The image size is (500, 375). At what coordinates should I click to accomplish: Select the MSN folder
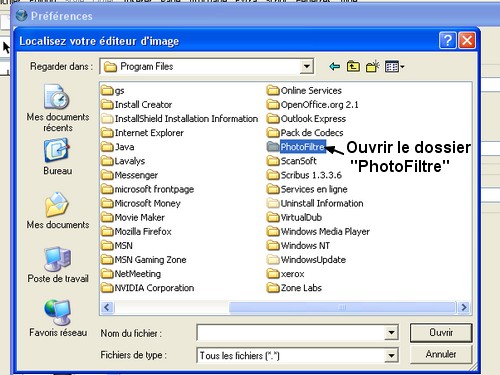coord(117,246)
